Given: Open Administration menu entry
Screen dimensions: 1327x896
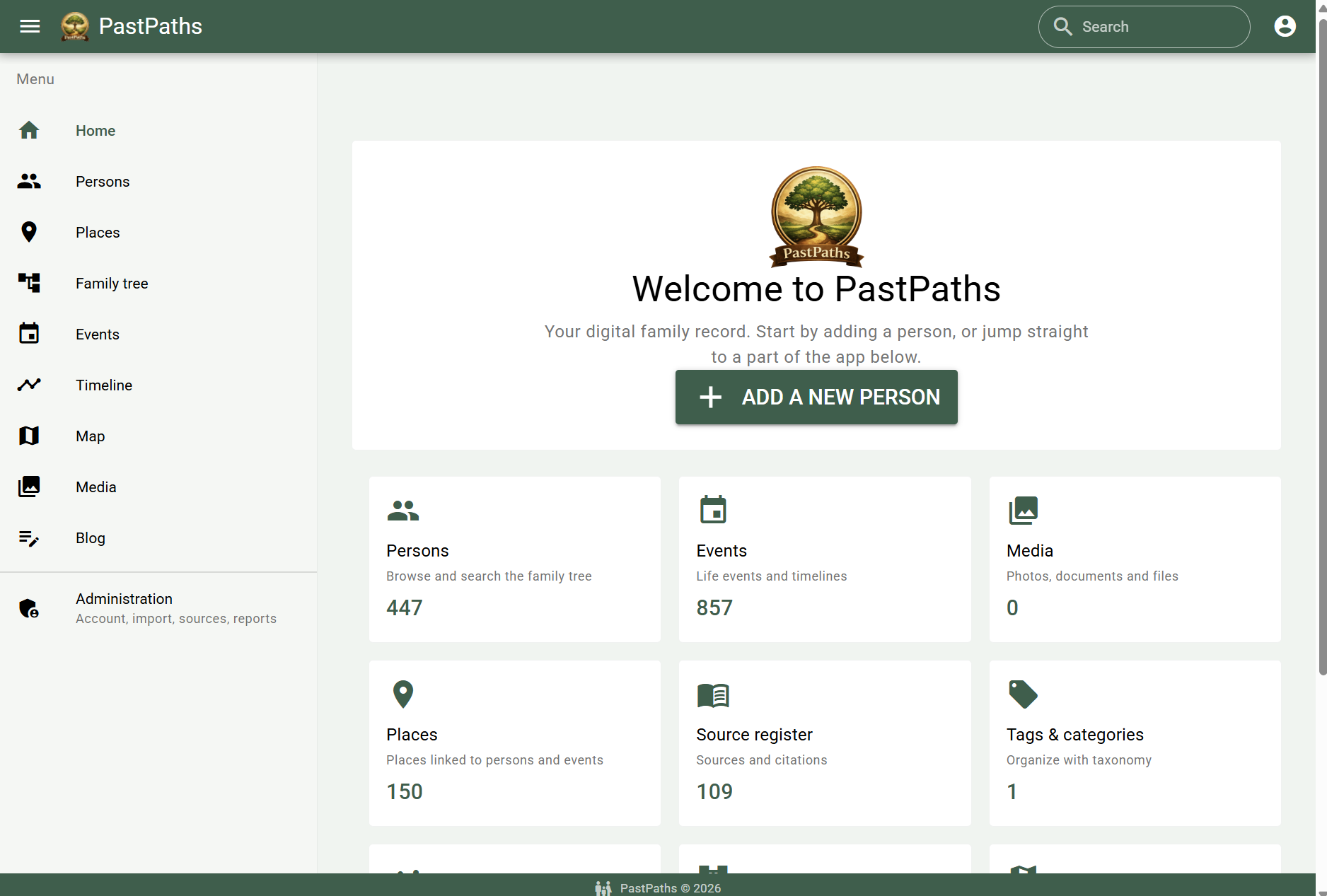Looking at the screenshot, I should [x=158, y=608].
